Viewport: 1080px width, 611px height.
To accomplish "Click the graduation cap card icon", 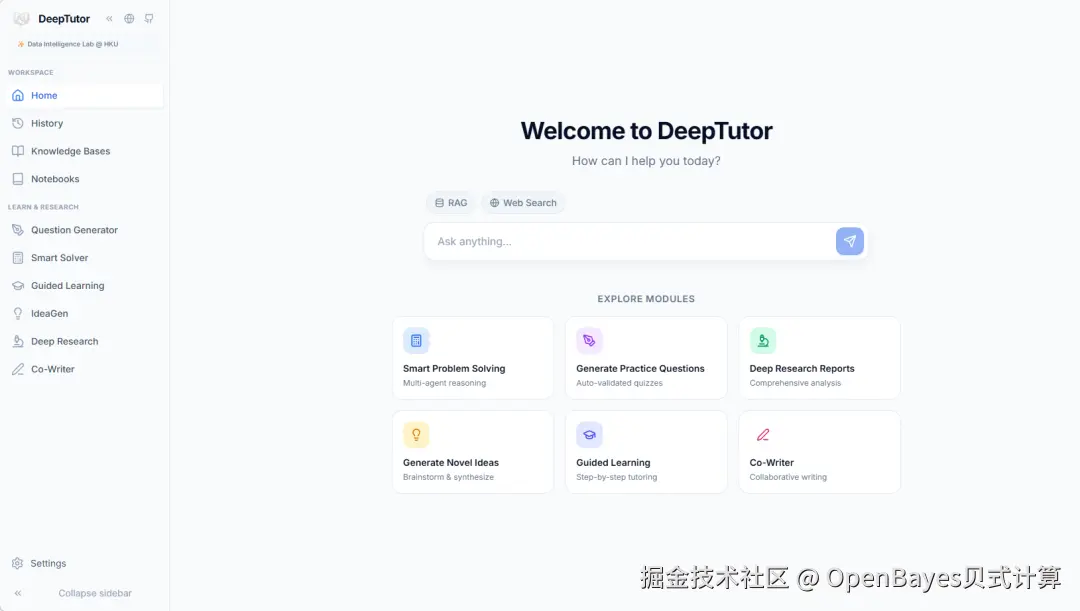I will click(x=589, y=435).
